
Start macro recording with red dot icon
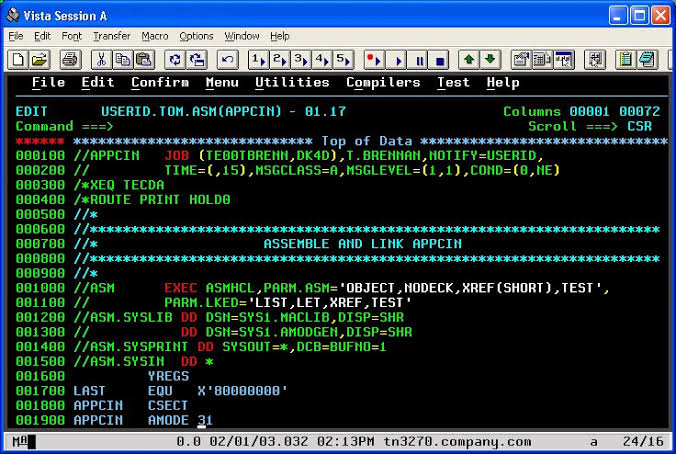click(374, 59)
